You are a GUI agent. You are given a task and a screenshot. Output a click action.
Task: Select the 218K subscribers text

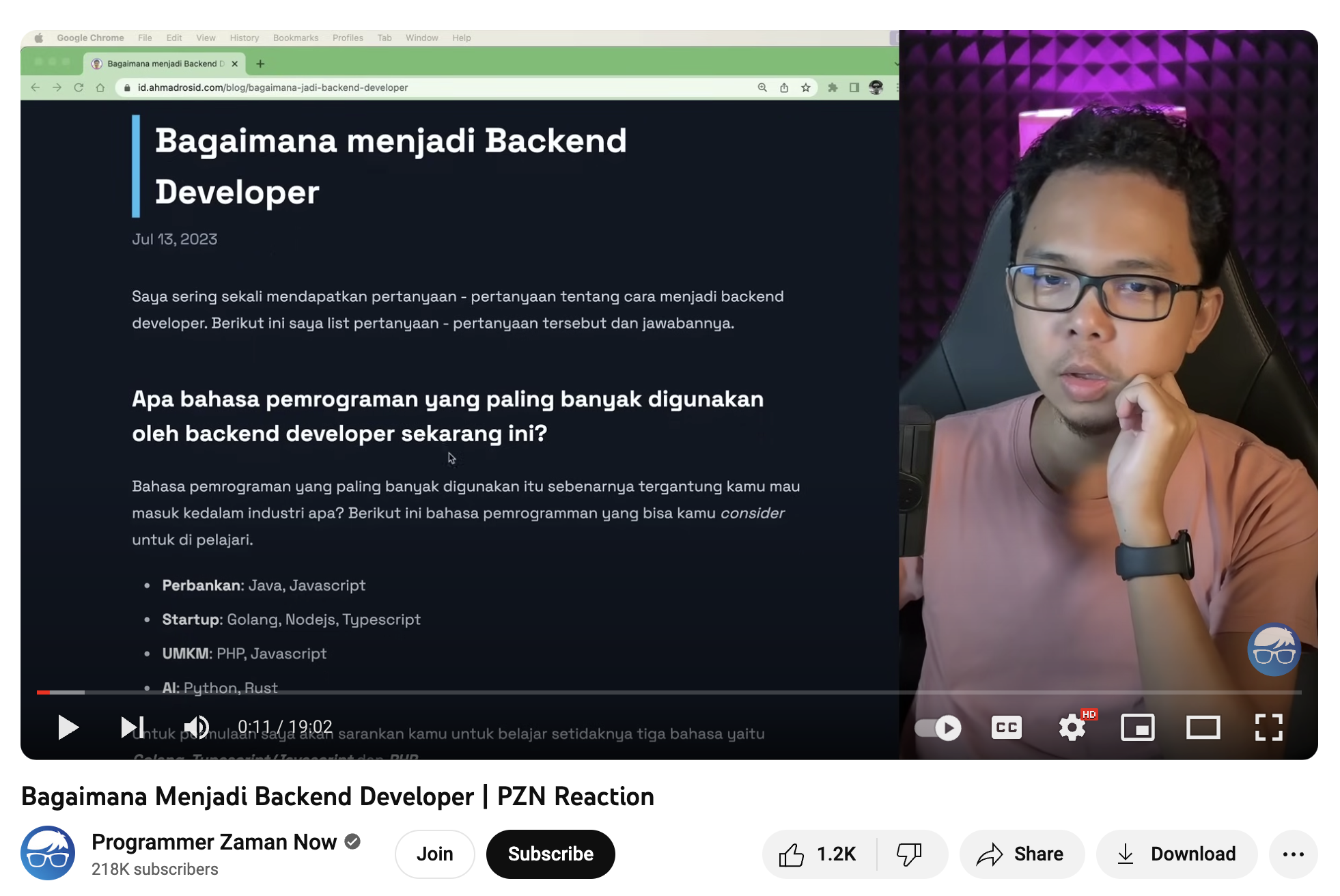coord(155,869)
